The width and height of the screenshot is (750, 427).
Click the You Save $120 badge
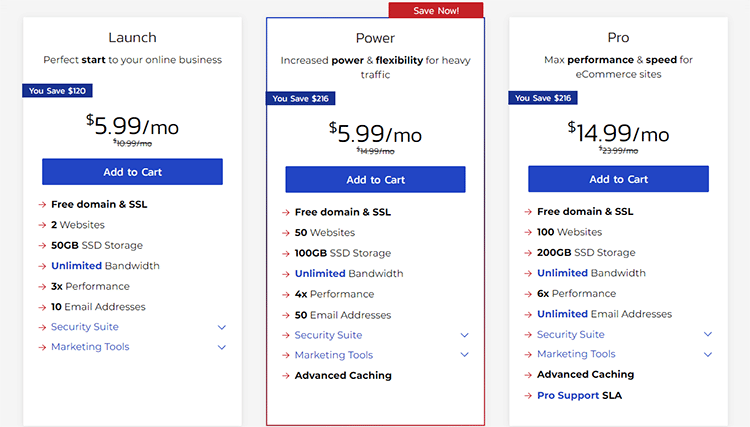click(56, 91)
